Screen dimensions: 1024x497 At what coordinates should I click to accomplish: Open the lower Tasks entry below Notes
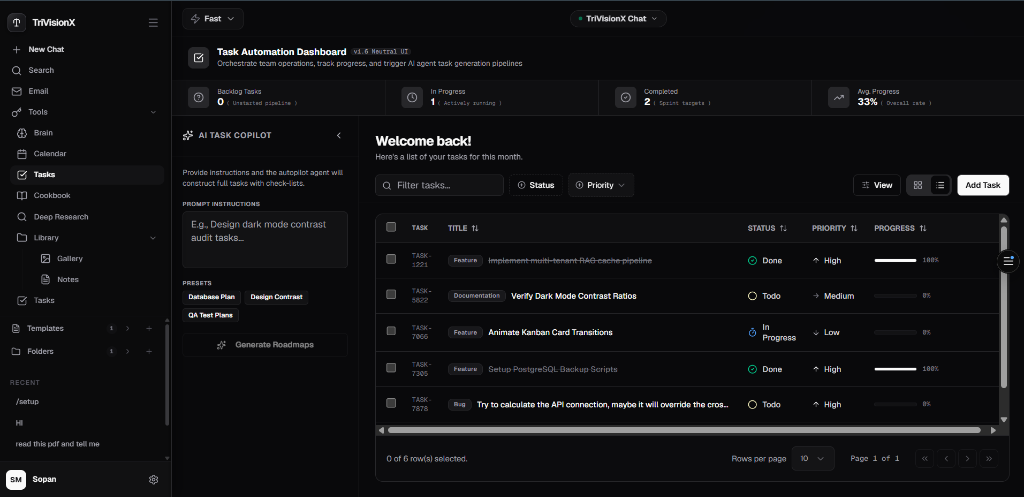pyautogui.click(x=44, y=300)
